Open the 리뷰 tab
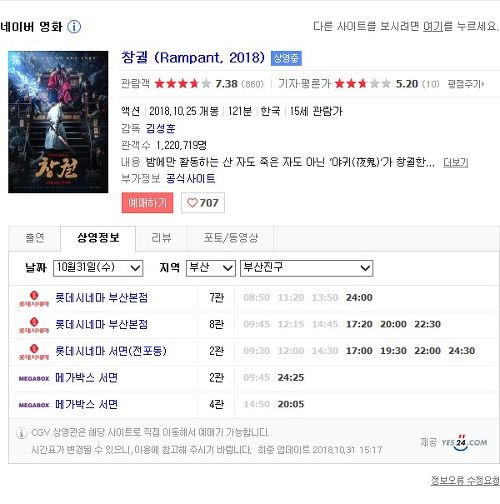Viewport: 500px width, 504px height. (x=161, y=238)
